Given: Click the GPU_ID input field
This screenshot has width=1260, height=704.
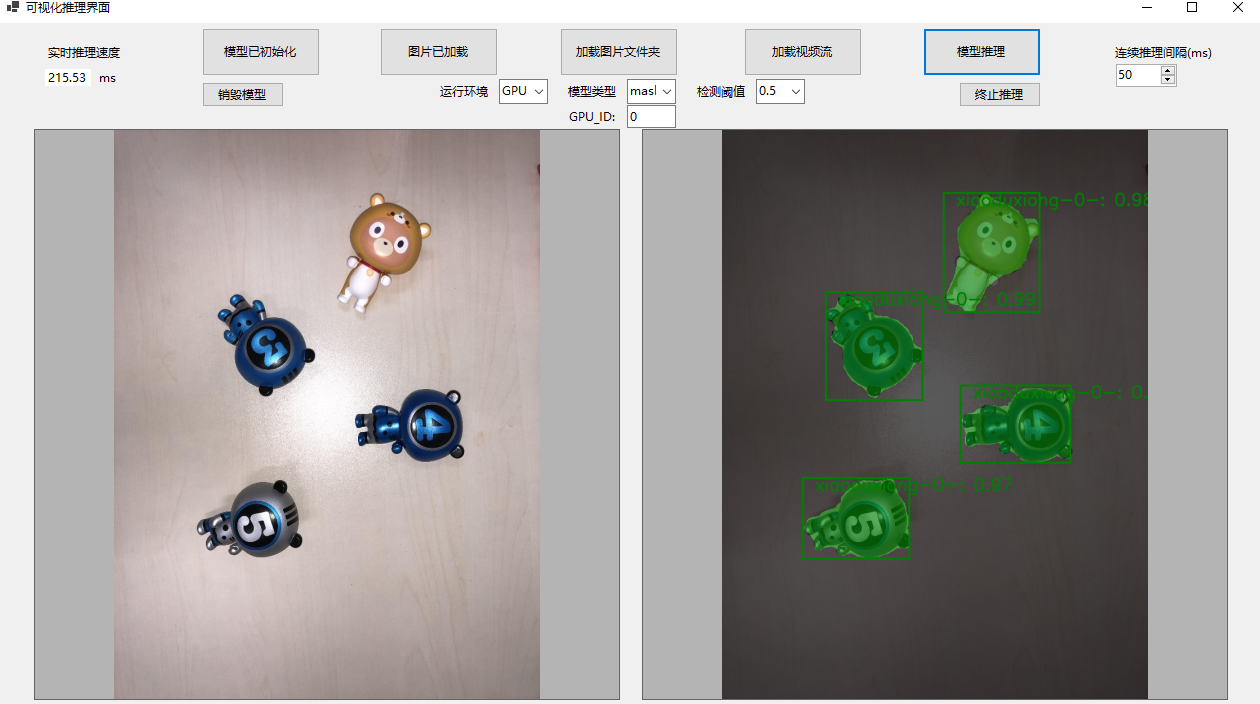Looking at the screenshot, I should tap(651, 117).
